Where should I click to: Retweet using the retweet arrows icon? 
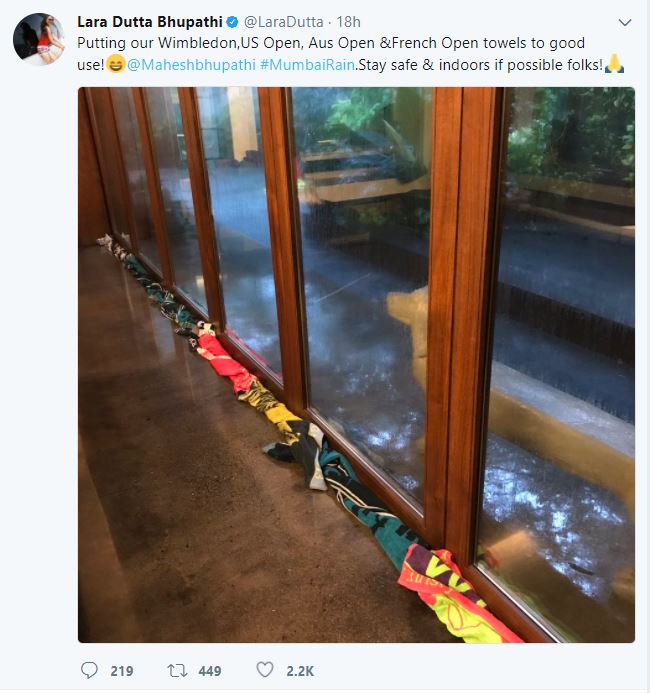(x=177, y=670)
